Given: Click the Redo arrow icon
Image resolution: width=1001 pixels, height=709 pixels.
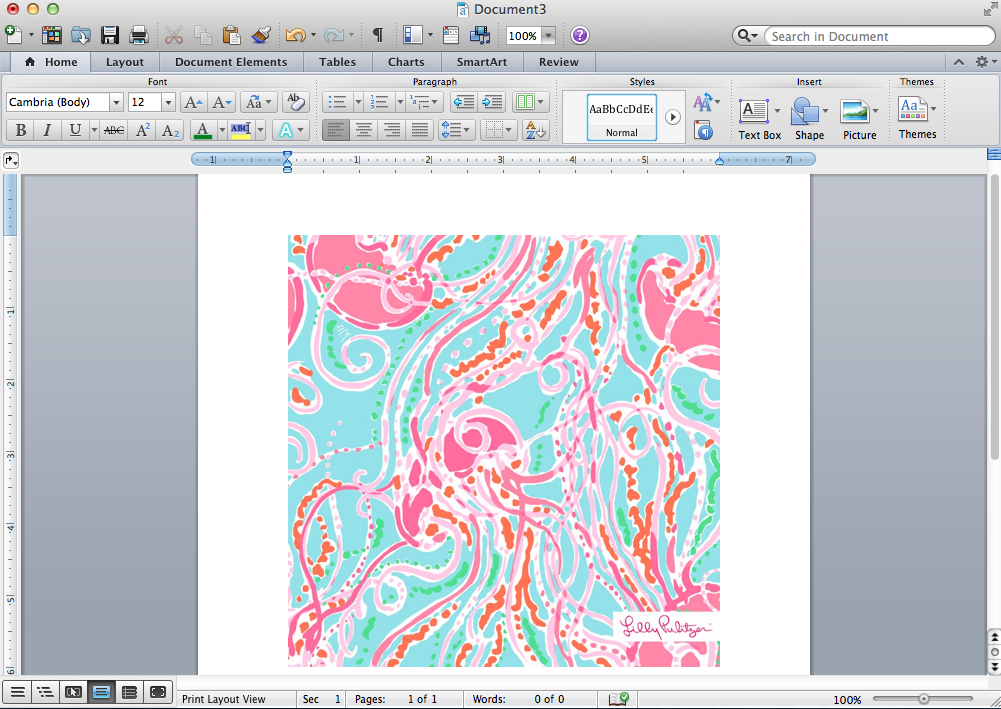Looking at the screenshot, I should 333,35.
